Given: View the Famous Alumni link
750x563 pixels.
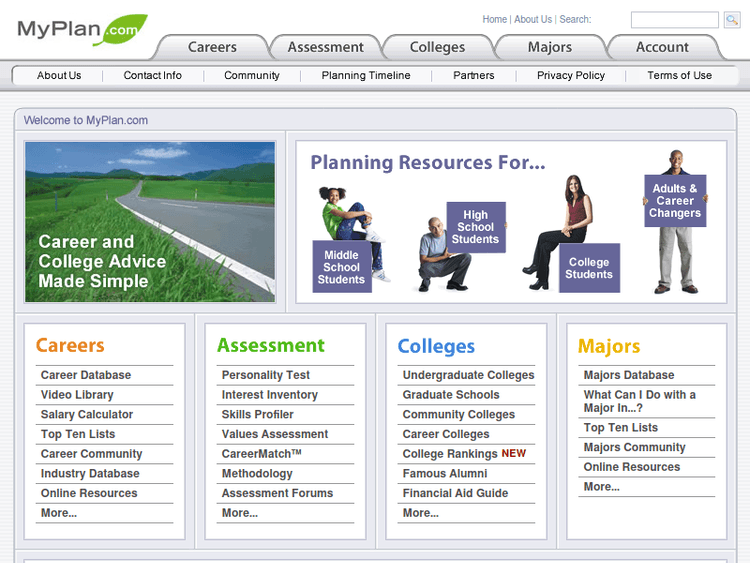Looking at the screenshot, I should click(x=444, y=473).
